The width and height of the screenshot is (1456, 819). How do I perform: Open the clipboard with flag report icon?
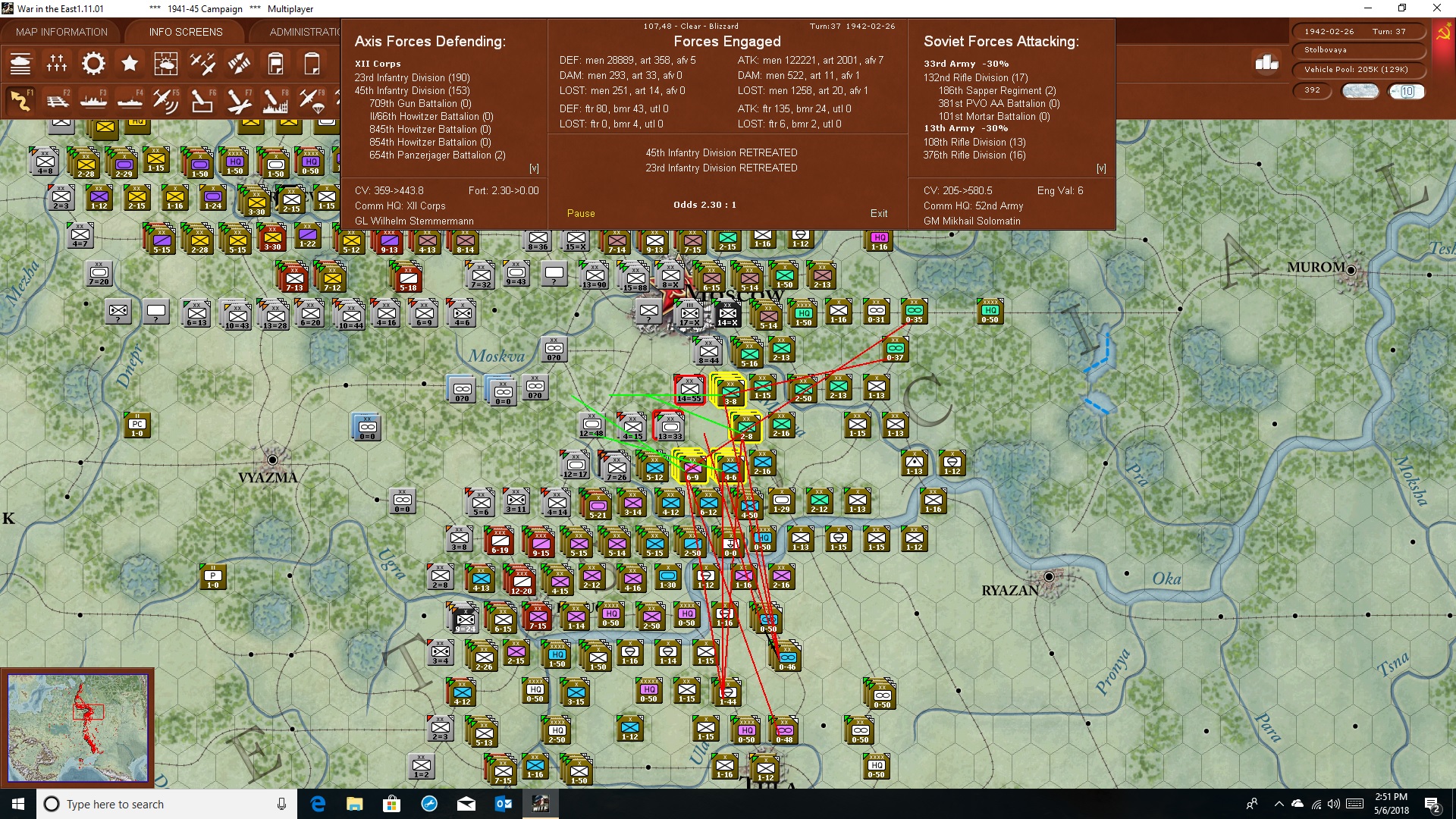point(275,64)
